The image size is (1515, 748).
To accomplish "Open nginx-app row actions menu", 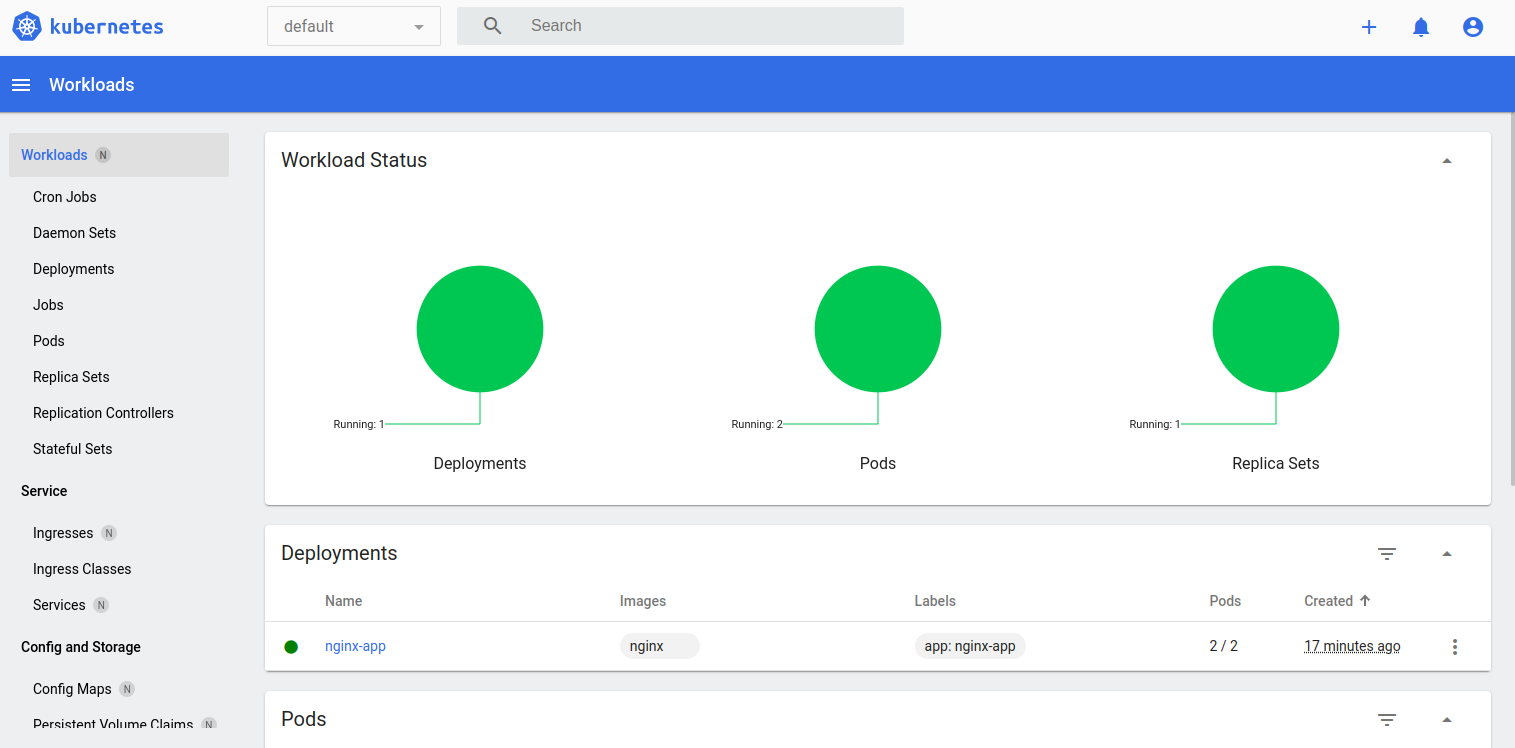I will point(1454,647).
